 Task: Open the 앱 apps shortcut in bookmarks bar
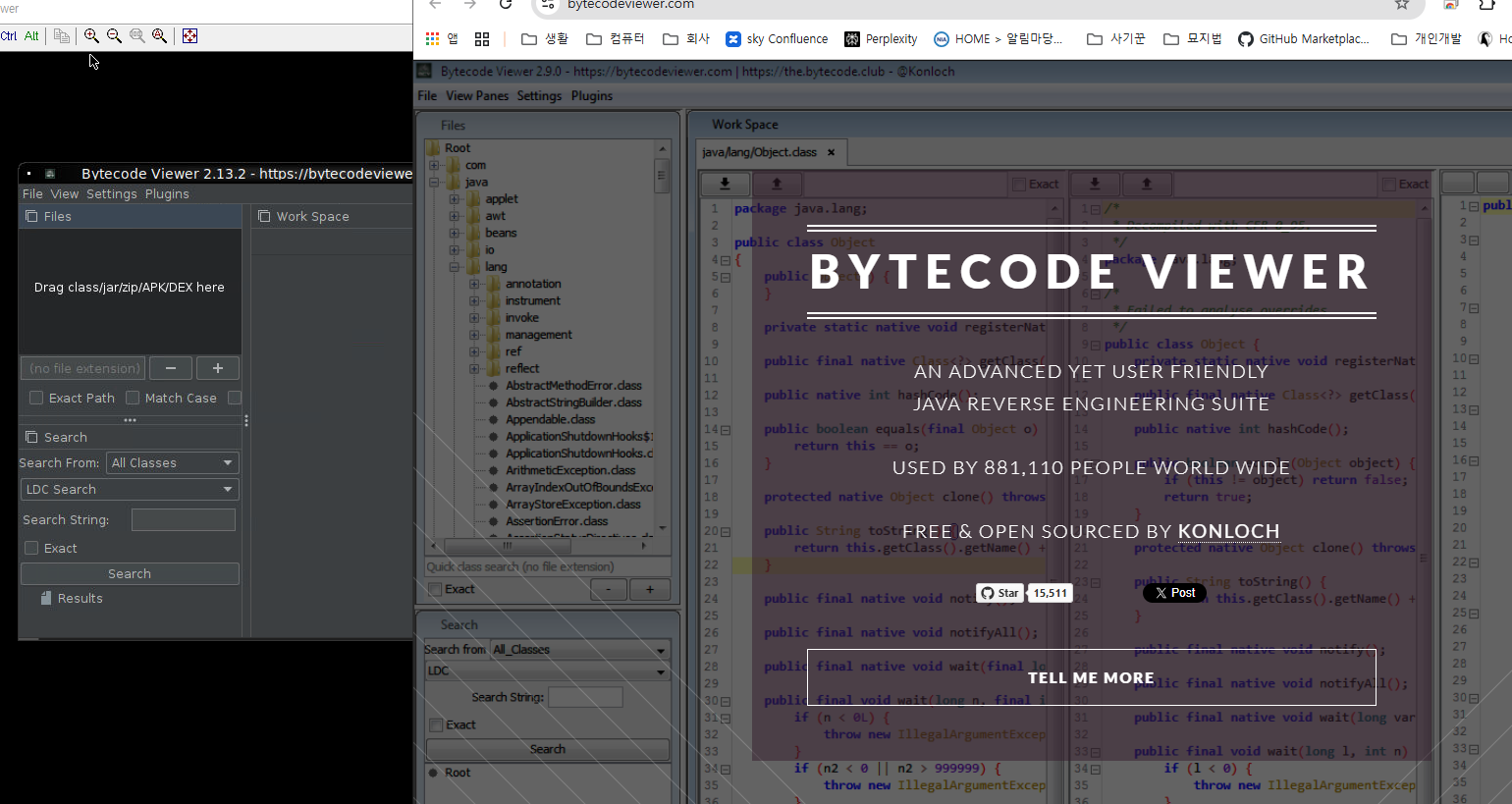(x=442, y=39)
